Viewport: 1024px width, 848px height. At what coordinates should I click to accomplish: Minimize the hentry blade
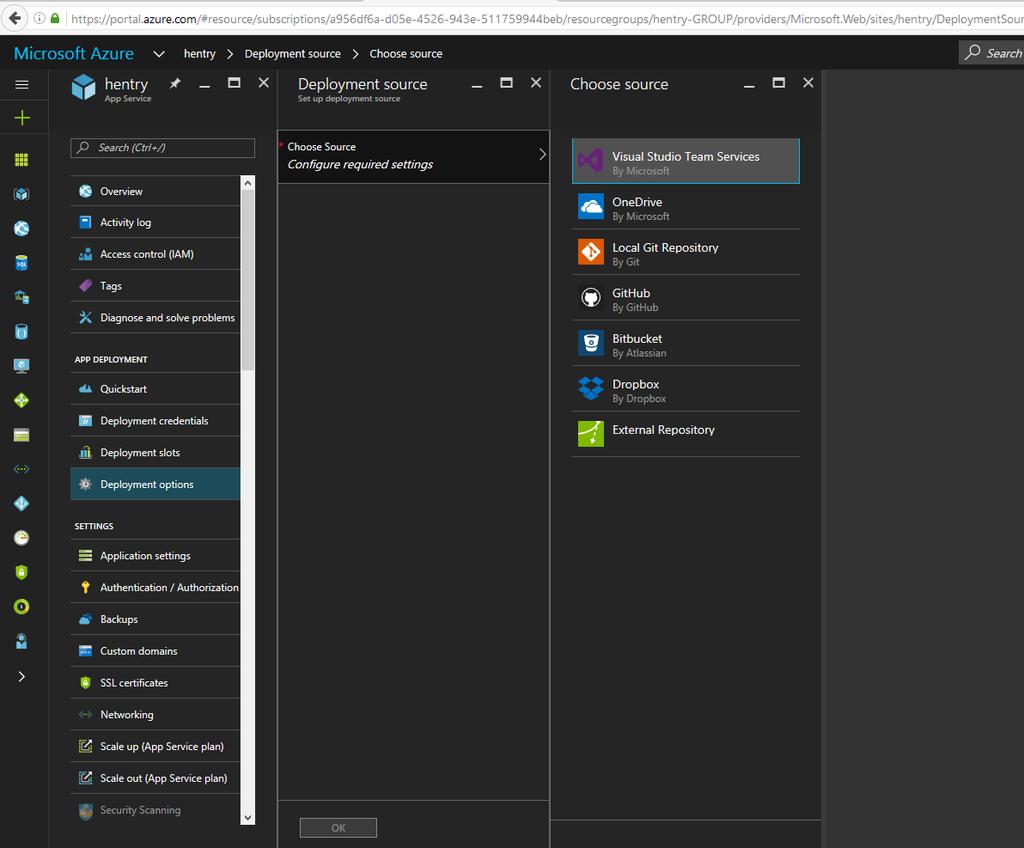pos(204,86)
